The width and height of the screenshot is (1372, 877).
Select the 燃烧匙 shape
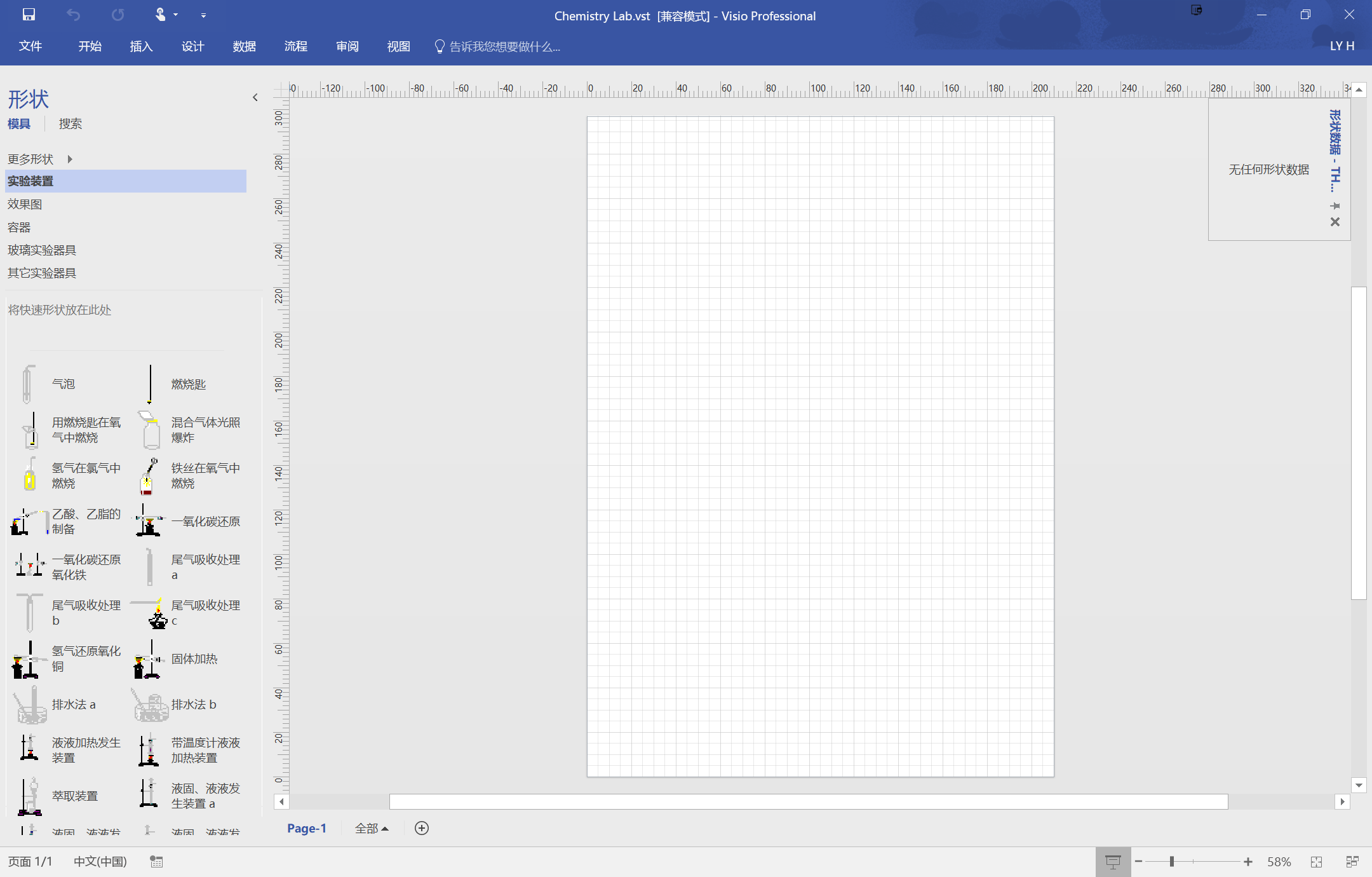(x=187, y=383)
